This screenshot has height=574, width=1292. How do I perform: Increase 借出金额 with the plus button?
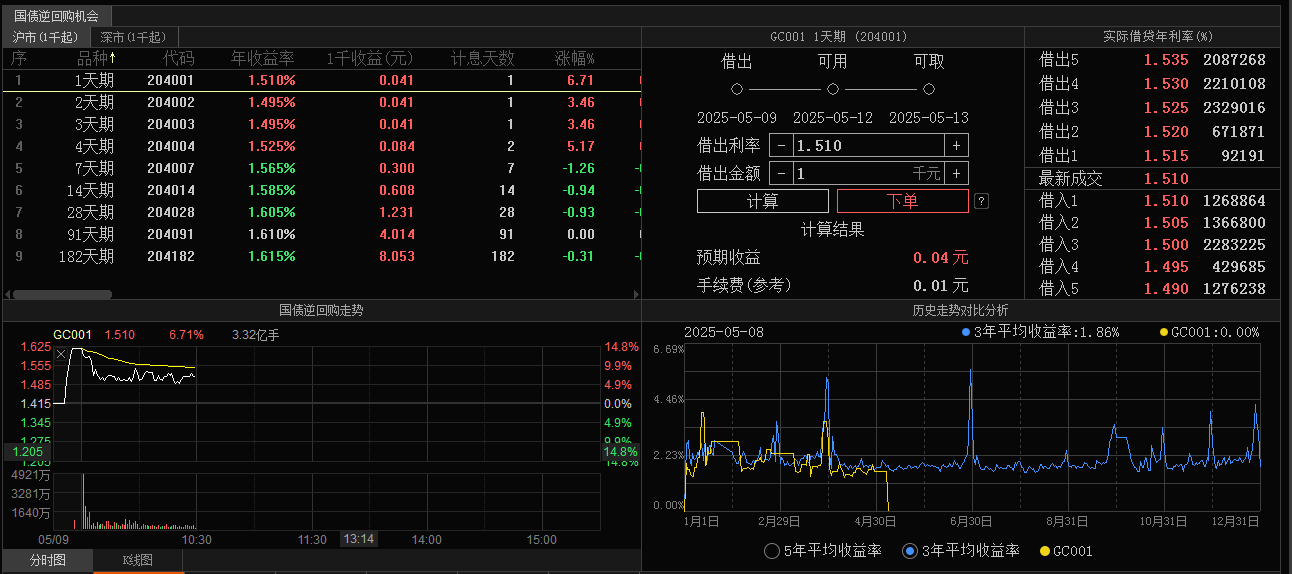957,174
